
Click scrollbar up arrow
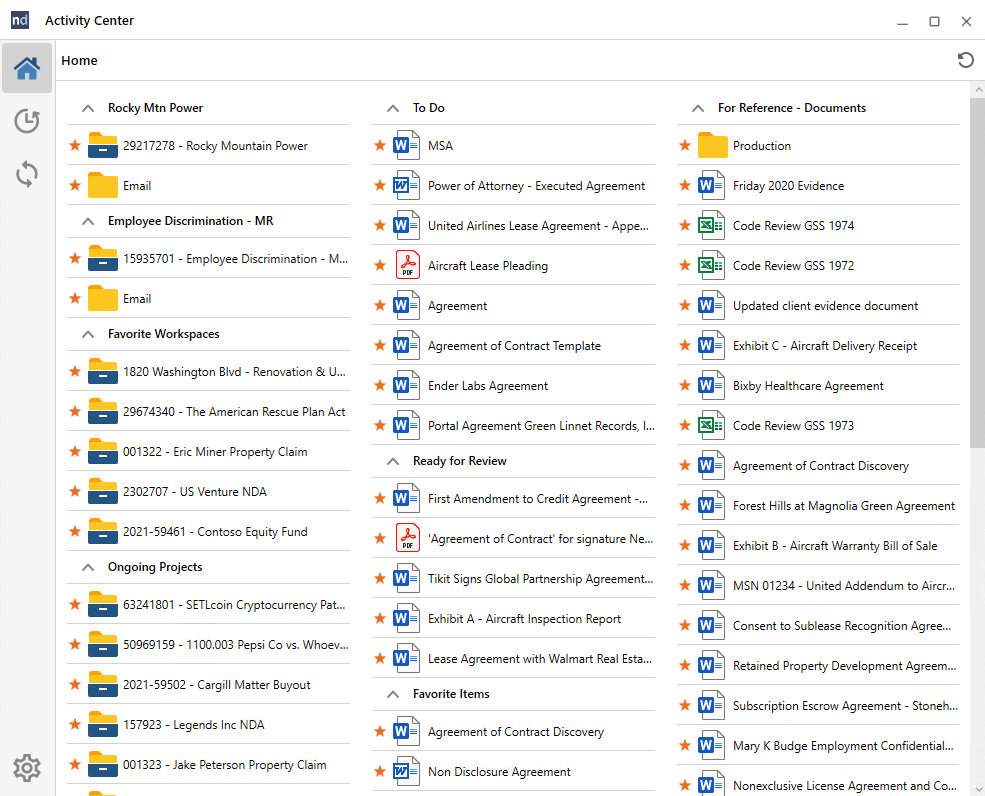coord(977,90)
